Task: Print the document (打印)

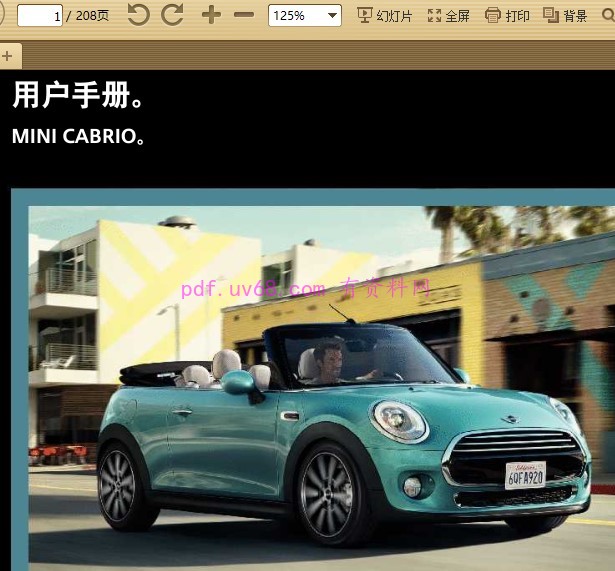Action: (507, 16)
